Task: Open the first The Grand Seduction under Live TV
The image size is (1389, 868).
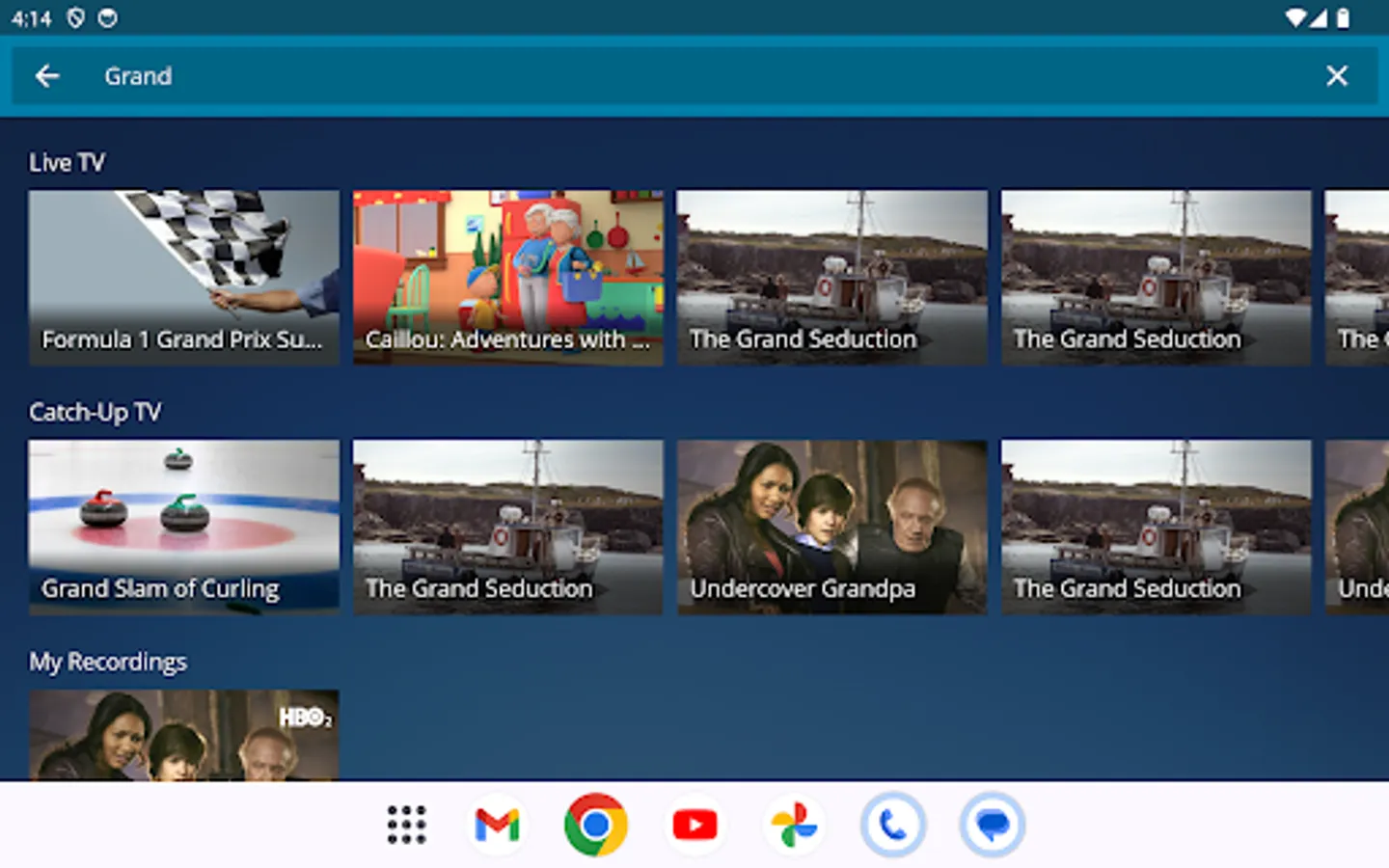Action: (832, 278)
